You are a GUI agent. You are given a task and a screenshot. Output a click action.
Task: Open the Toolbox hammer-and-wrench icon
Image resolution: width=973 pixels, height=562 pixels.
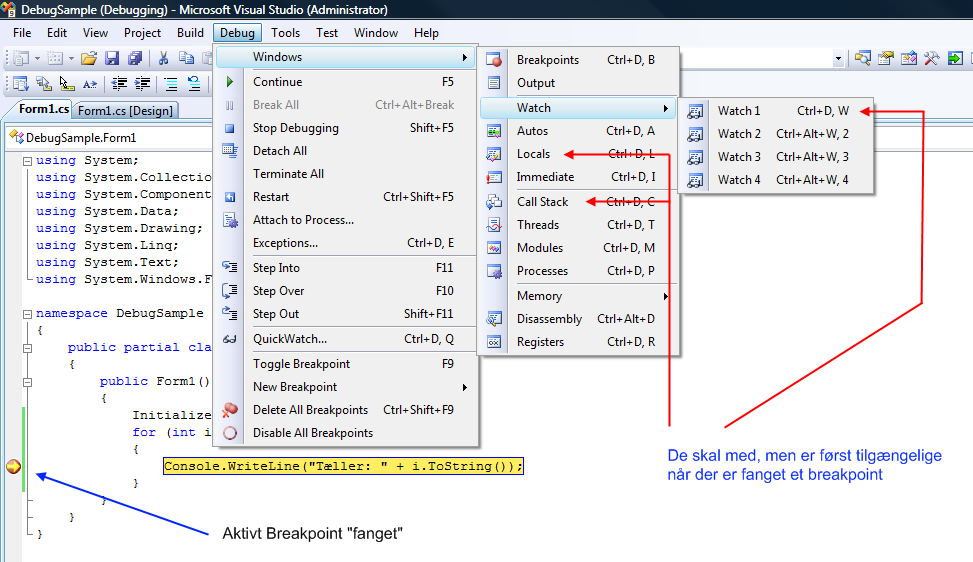pos(932,58)
